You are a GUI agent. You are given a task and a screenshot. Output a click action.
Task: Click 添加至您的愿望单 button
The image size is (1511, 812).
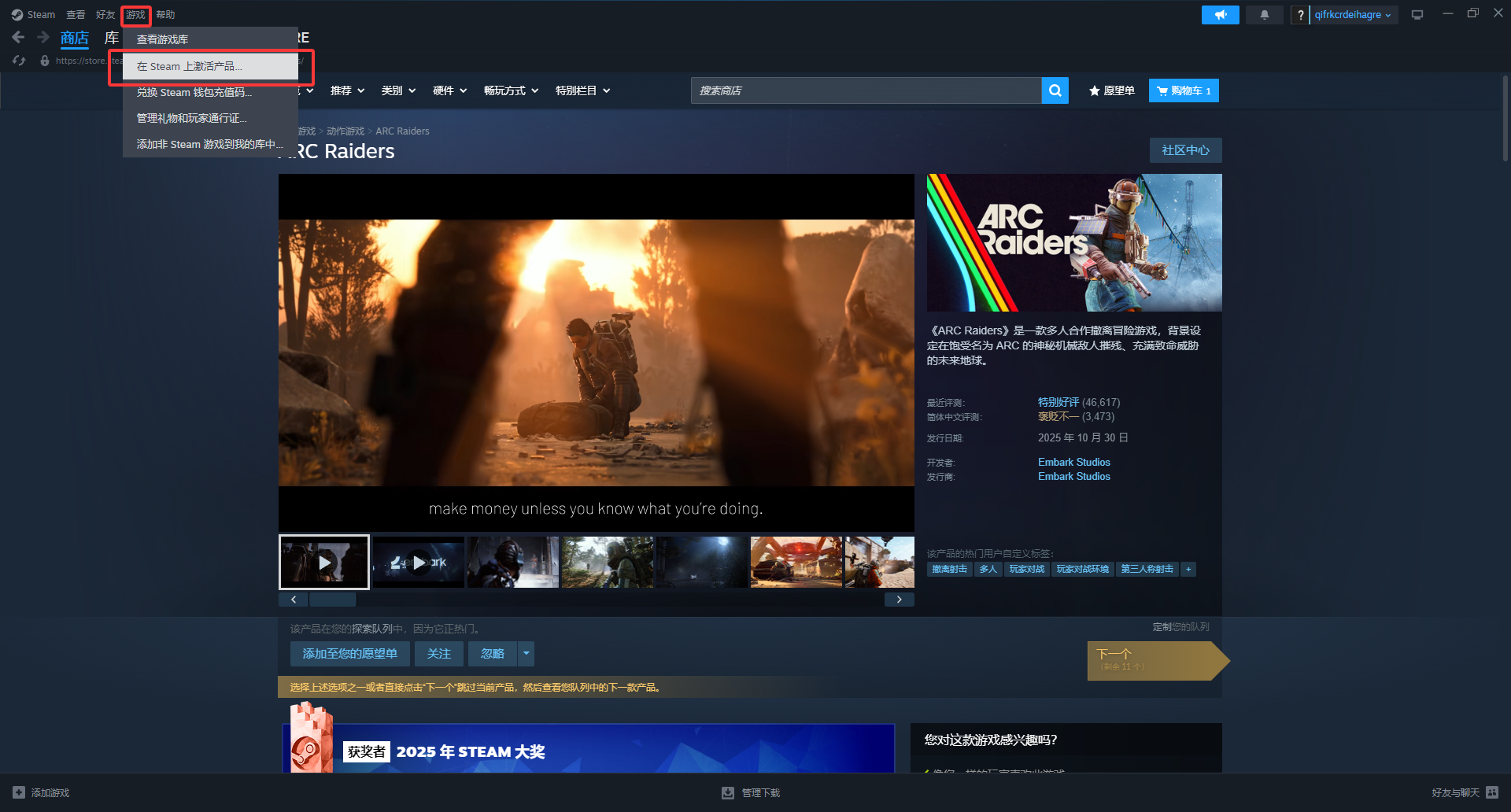click(x=349, y=653)
